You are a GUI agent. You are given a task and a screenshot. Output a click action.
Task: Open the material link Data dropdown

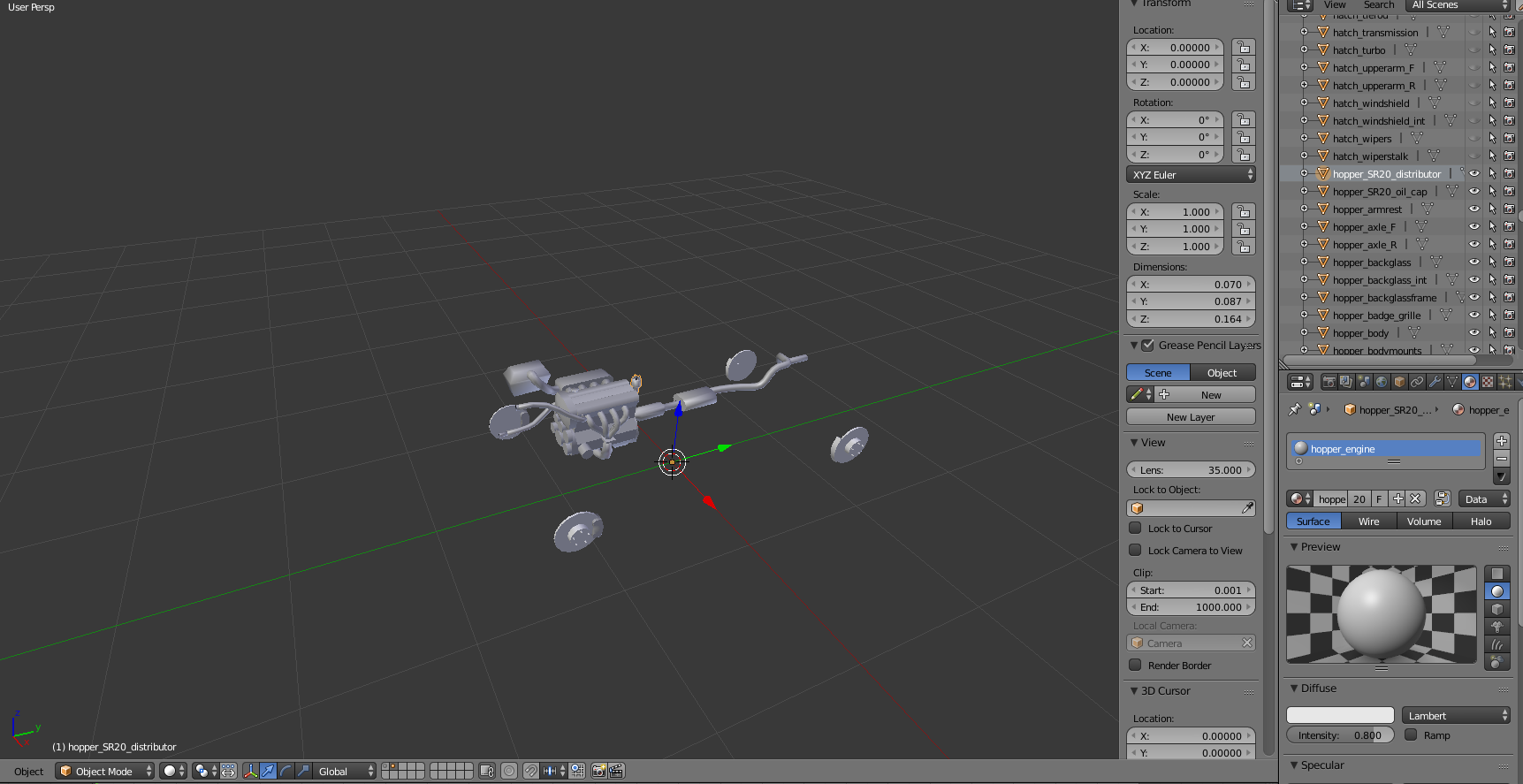pos(1483,499)
